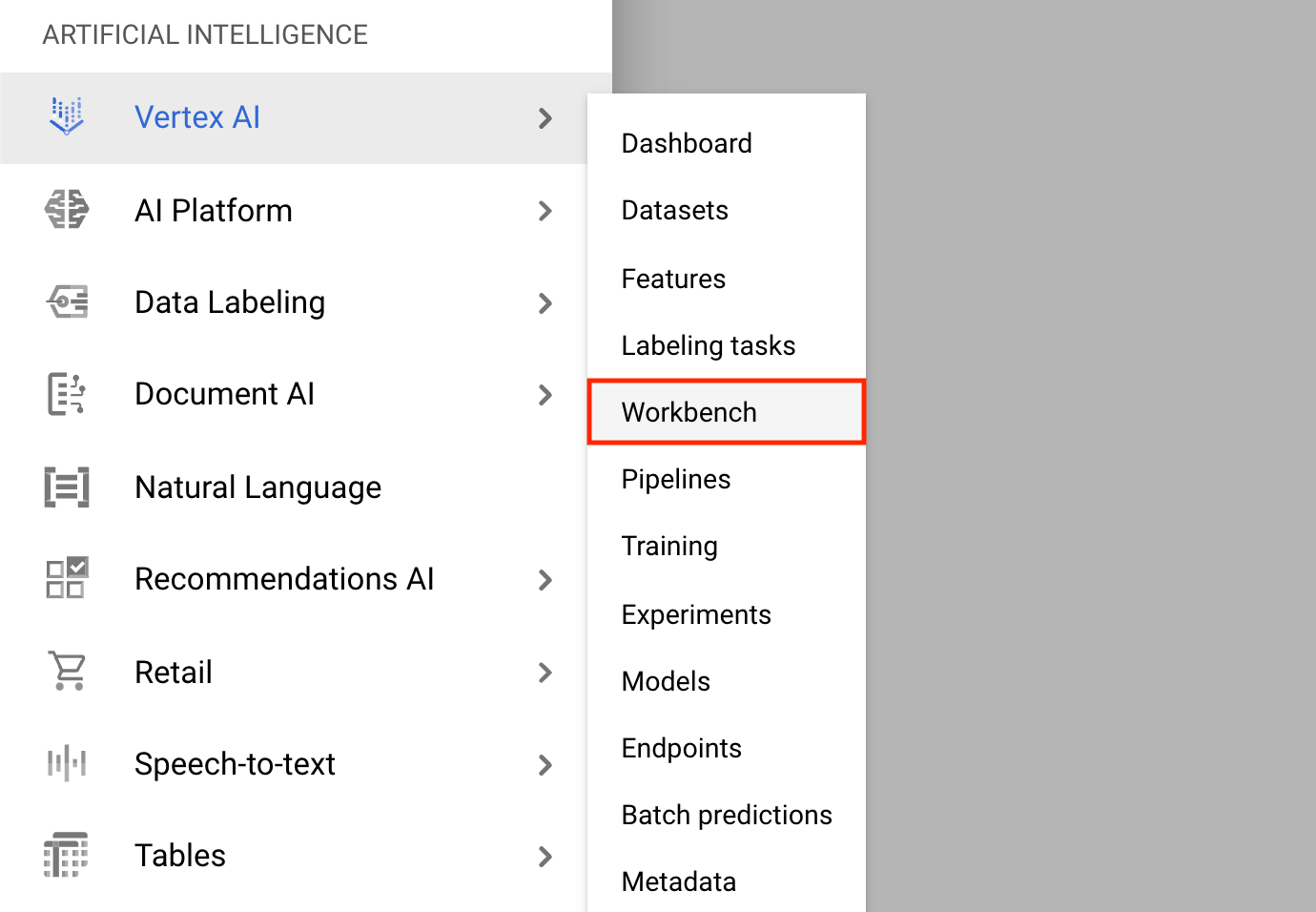Expand the AI Platform submenu arrow
This screenshot has width=1316, height=912.
(545, 211)
